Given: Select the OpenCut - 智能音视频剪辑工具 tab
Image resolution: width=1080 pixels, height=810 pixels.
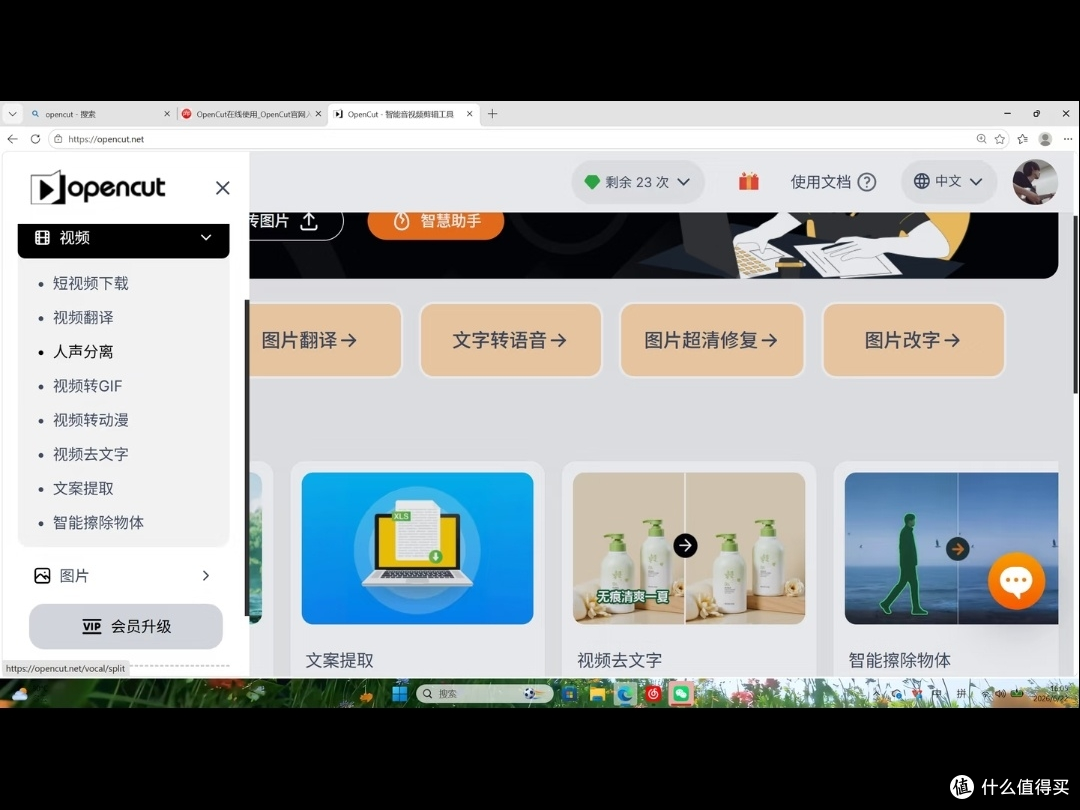Looking at the screenshot, I should (403, 114).
